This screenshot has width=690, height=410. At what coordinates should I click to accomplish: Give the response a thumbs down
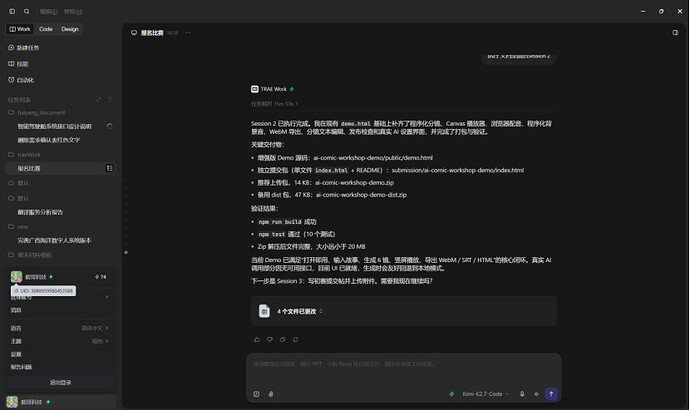point(270,339)
